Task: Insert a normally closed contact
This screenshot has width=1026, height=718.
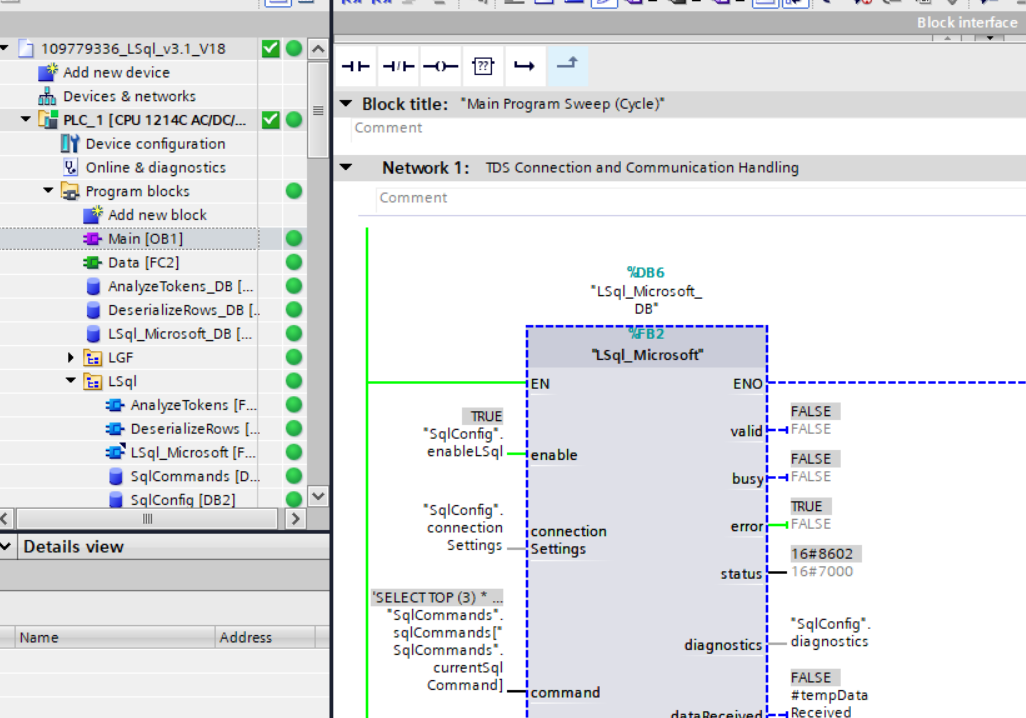Action: [x=398, y=67]
